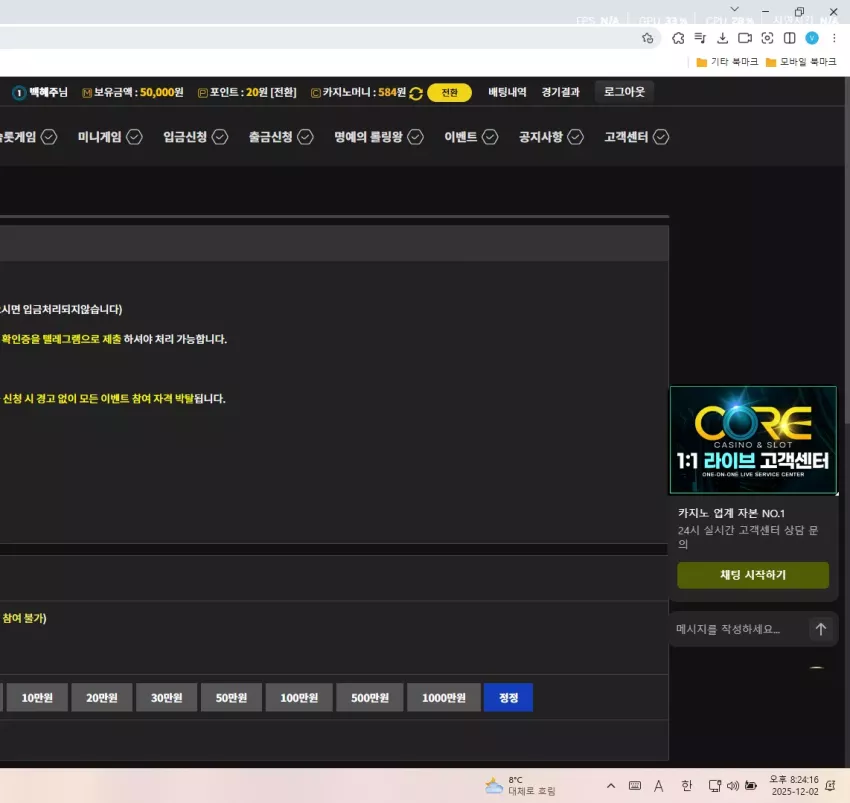The image size is (850, 803).
Task: Open the notification bell in the taskbar
Action: point(830,786)
